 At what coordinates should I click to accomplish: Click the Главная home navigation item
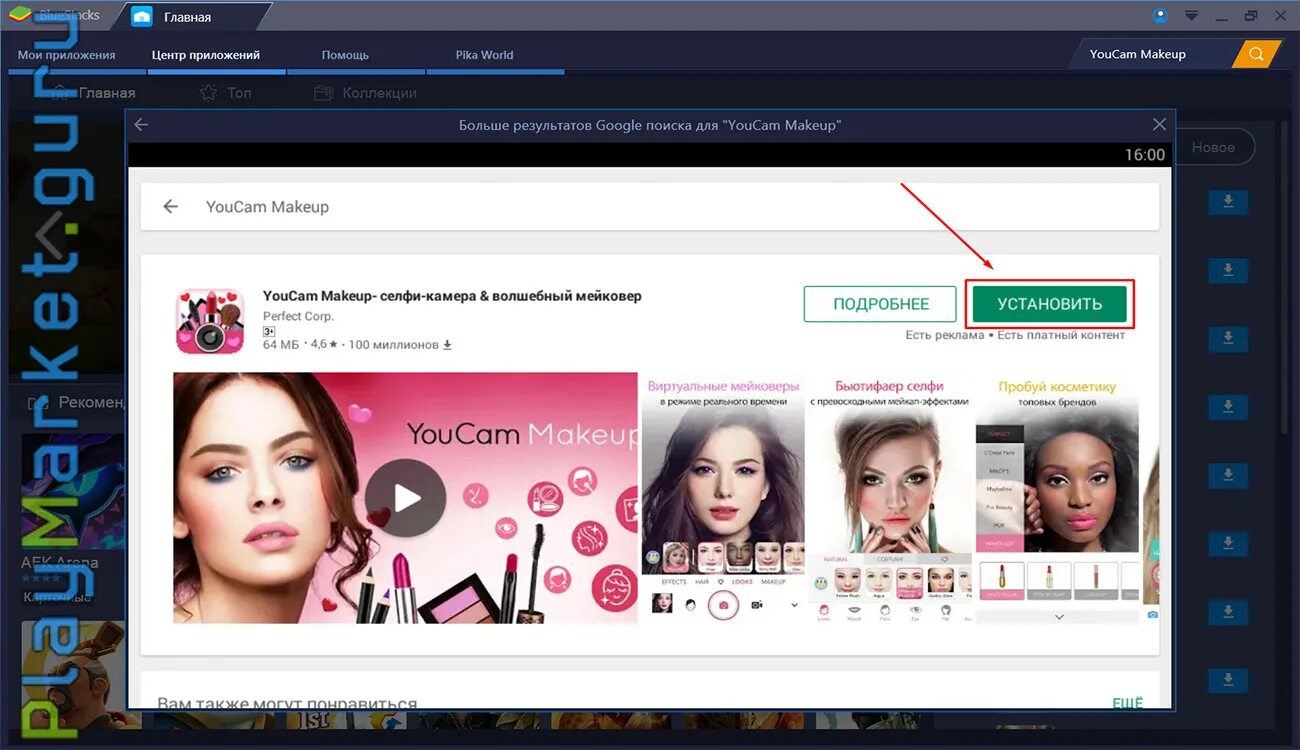pyautogui.click(x=93, y=93)
